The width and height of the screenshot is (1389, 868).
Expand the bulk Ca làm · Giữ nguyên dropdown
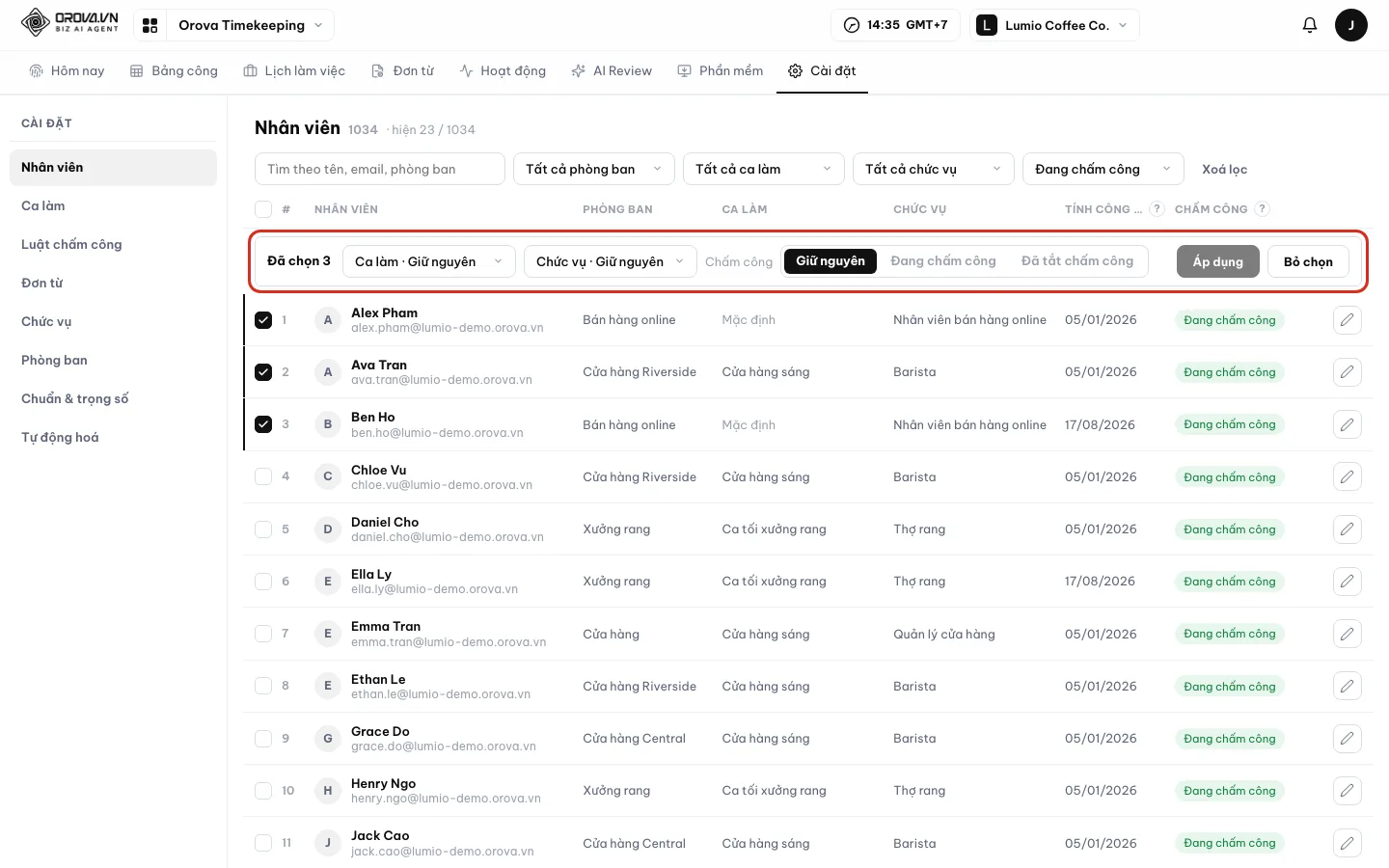tap(429, 261)
